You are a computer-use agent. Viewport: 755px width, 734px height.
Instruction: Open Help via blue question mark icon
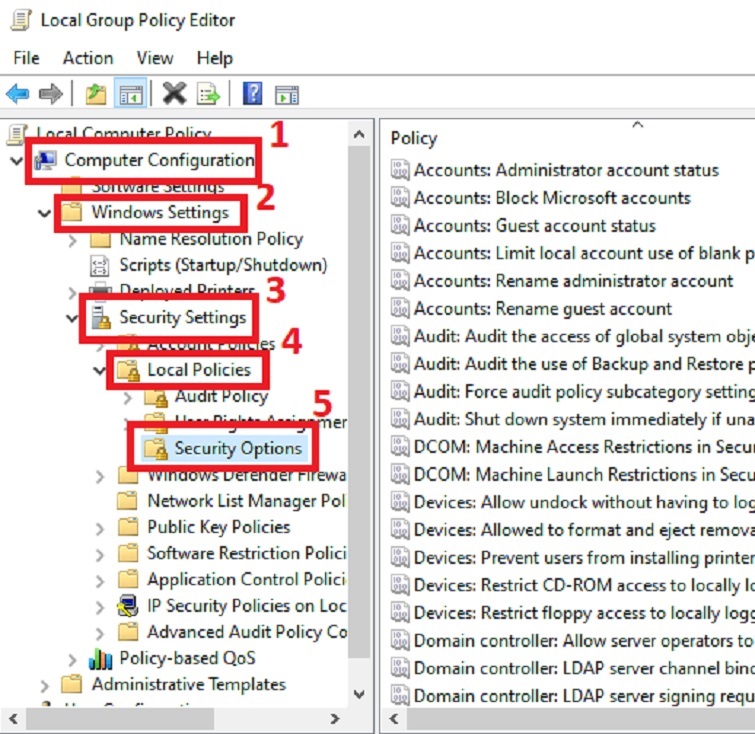pyautogui.click(x=253, y=94)
